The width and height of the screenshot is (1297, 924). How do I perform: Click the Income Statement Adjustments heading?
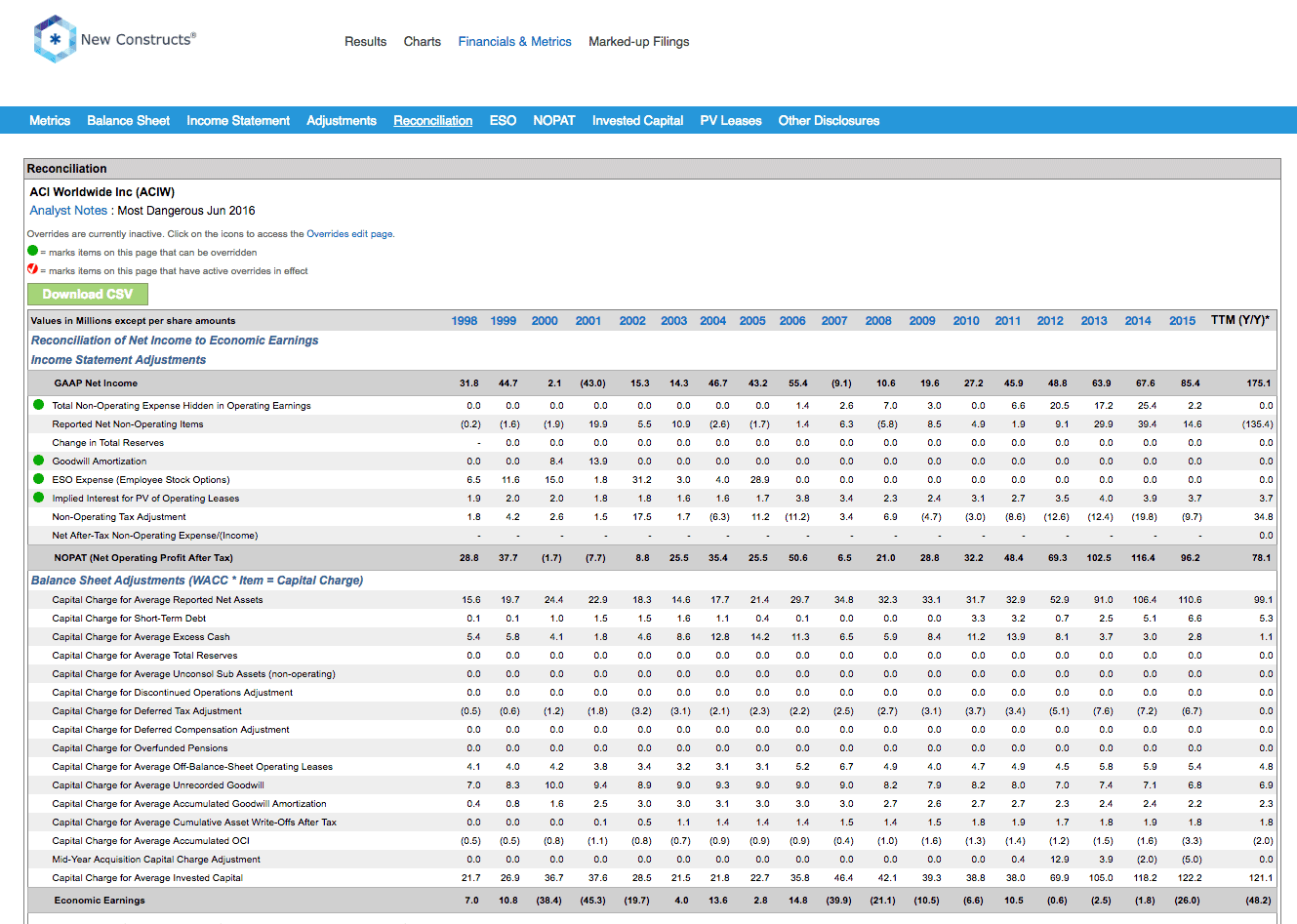pos(118,360)
